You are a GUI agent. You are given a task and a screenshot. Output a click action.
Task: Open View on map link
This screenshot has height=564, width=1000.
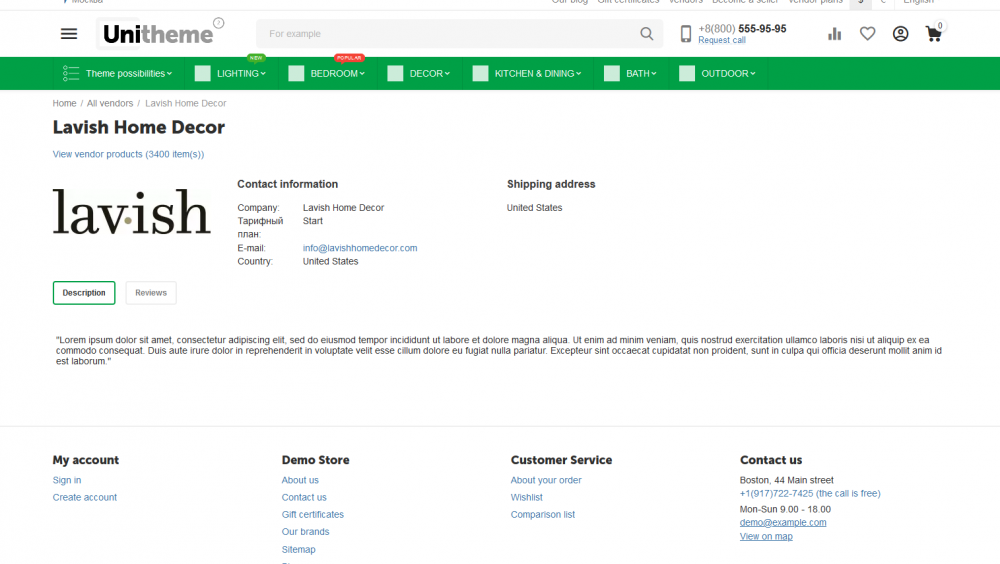[766, 536]
